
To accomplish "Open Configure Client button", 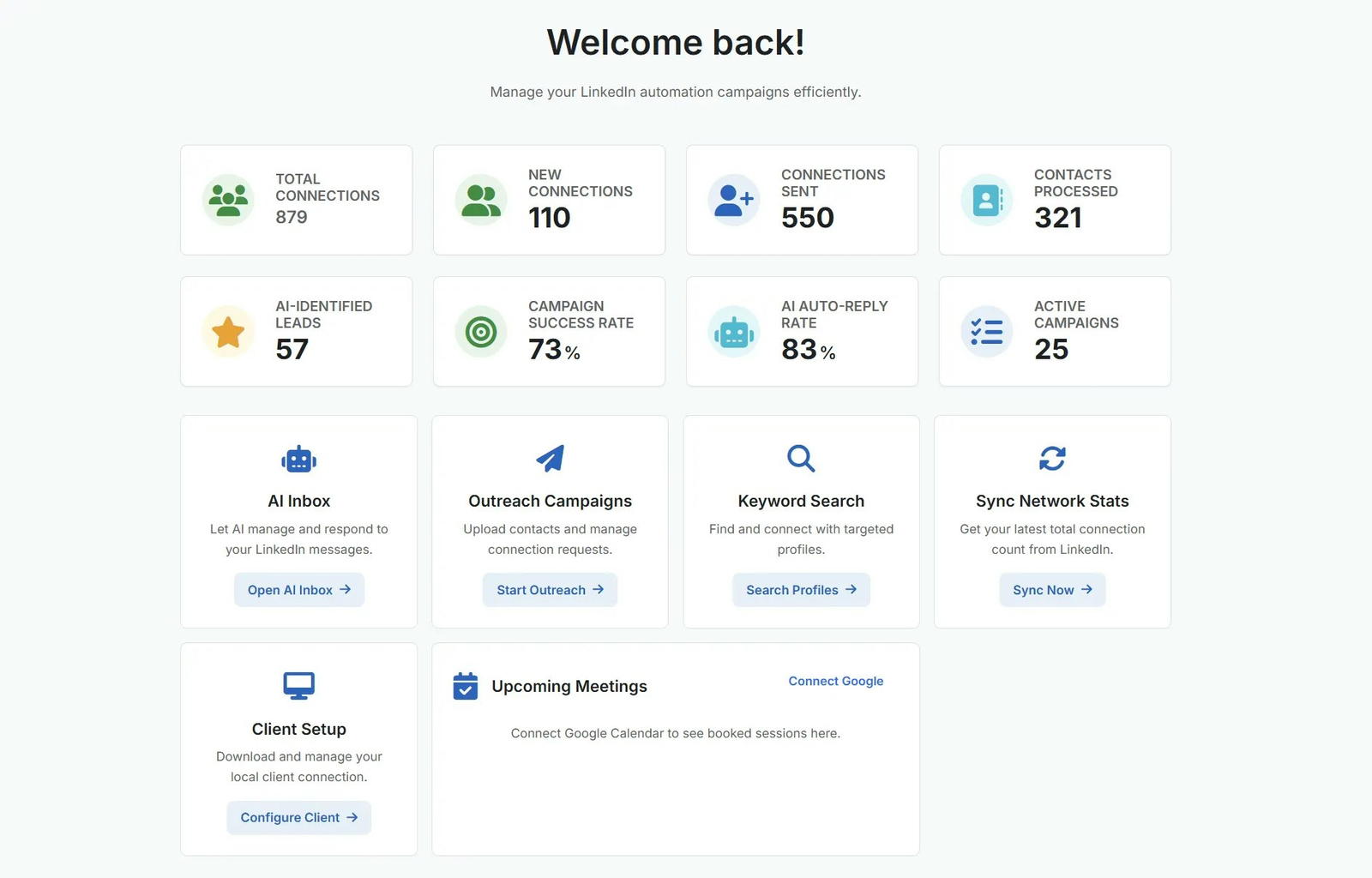I will (x=298, y=818).
